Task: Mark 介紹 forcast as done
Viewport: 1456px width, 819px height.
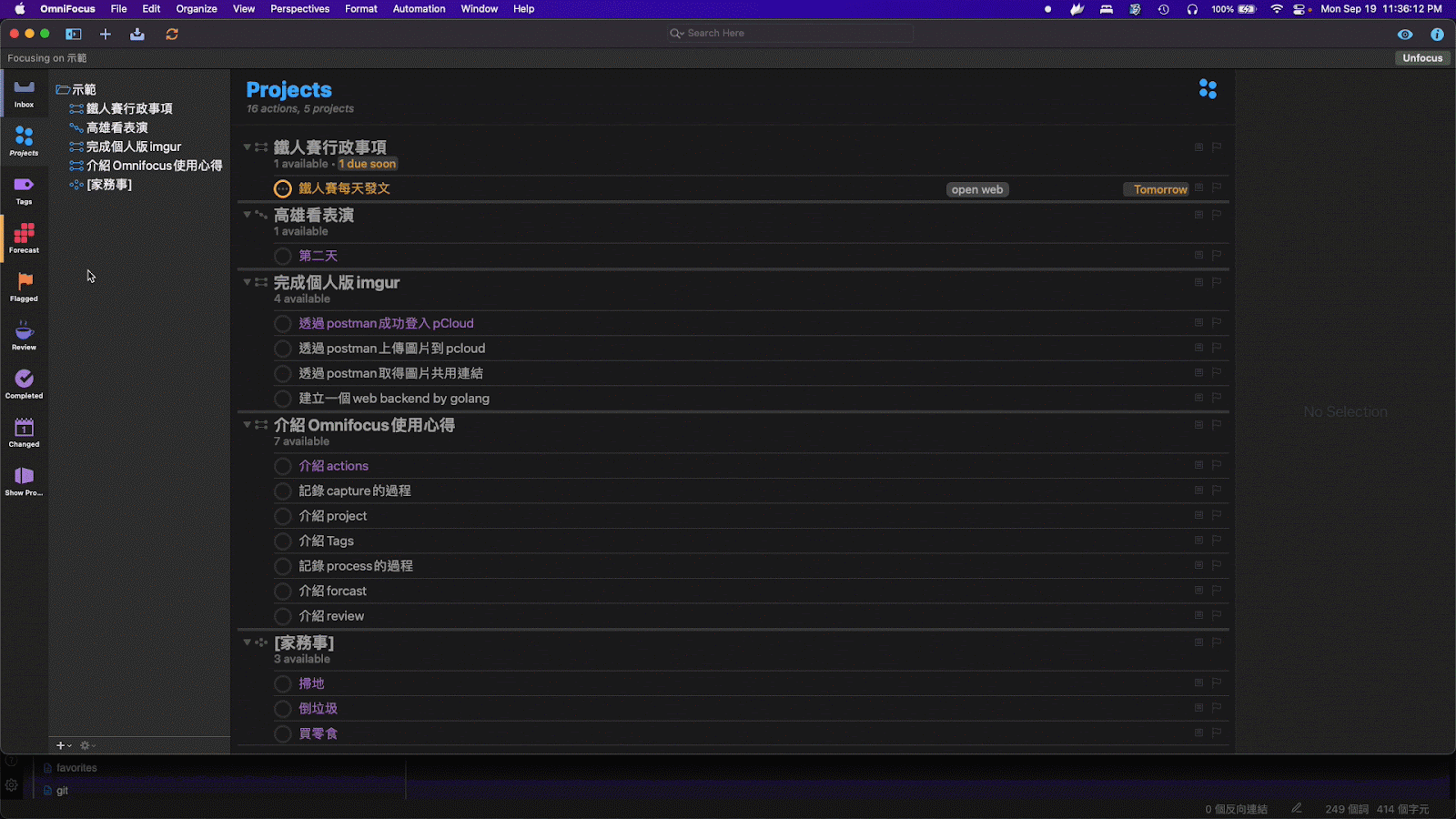Action: click(x=283, y=591)
